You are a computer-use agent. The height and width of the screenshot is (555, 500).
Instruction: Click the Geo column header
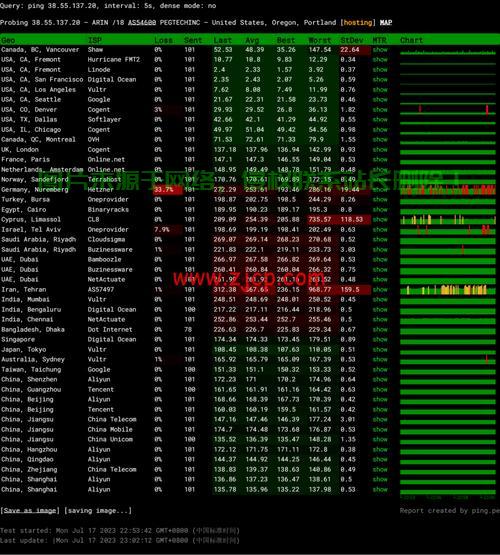[x=8, y=40]
